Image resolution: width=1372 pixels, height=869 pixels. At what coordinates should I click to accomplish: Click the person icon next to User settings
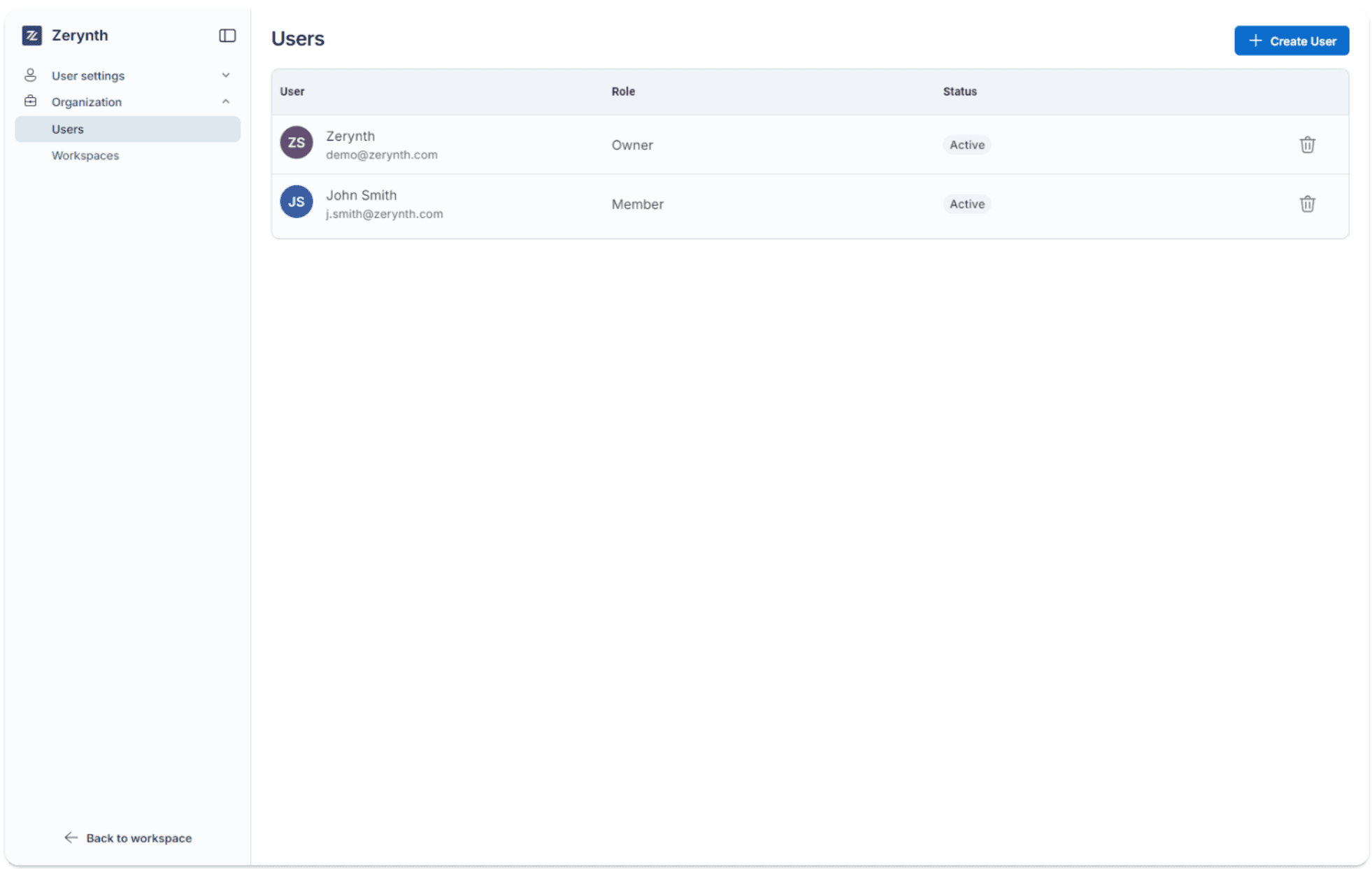click(x=31, y=75)
